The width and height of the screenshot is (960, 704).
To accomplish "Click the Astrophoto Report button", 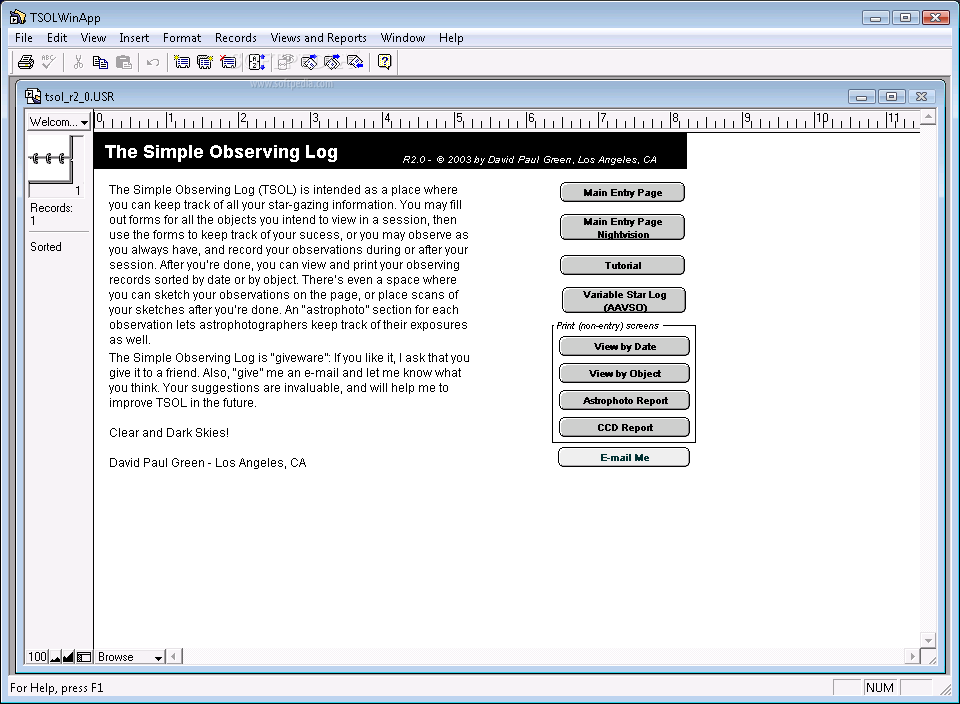I will click(x=624, y=400).
